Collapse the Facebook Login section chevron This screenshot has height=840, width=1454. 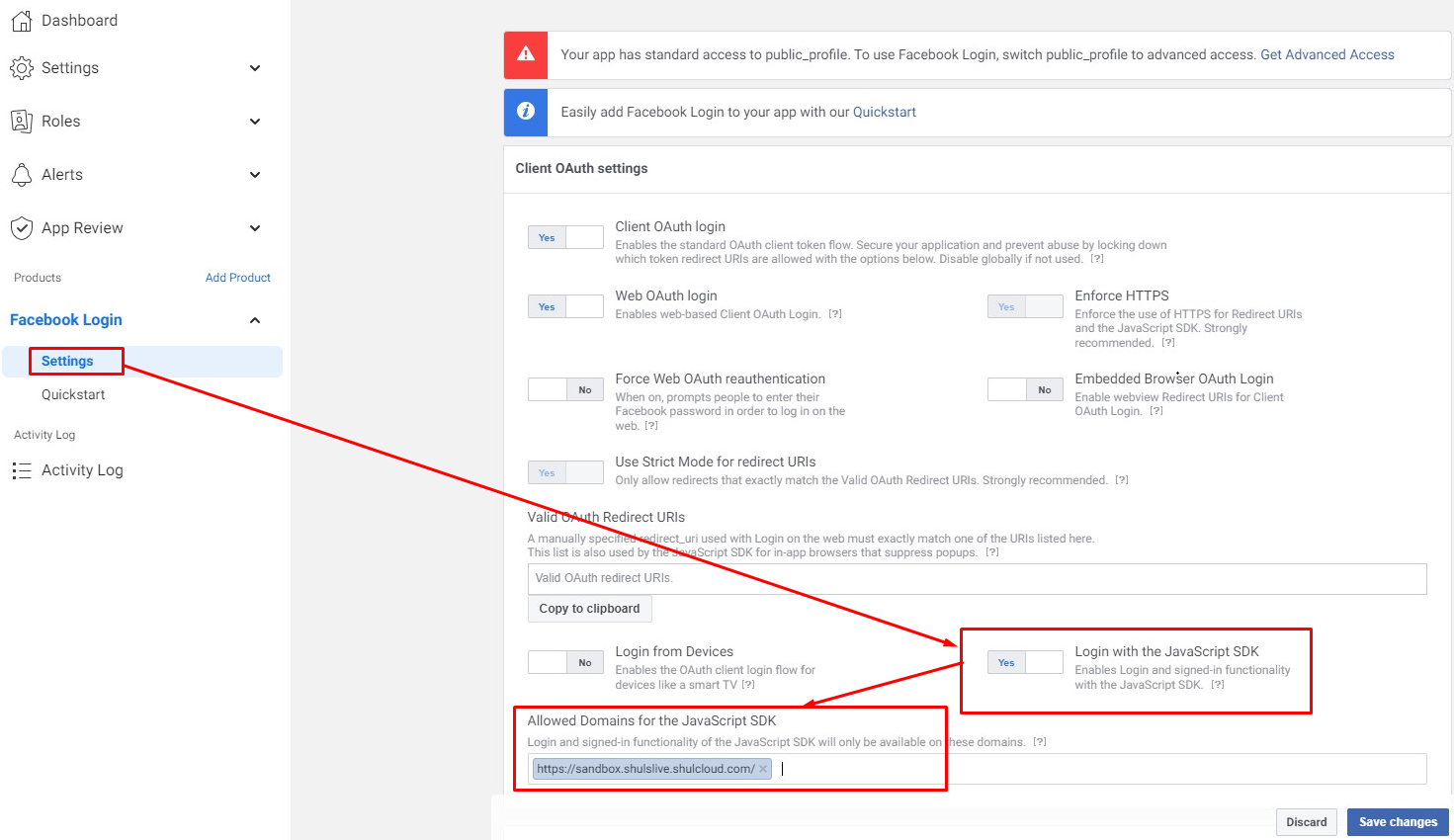point(255,320)
